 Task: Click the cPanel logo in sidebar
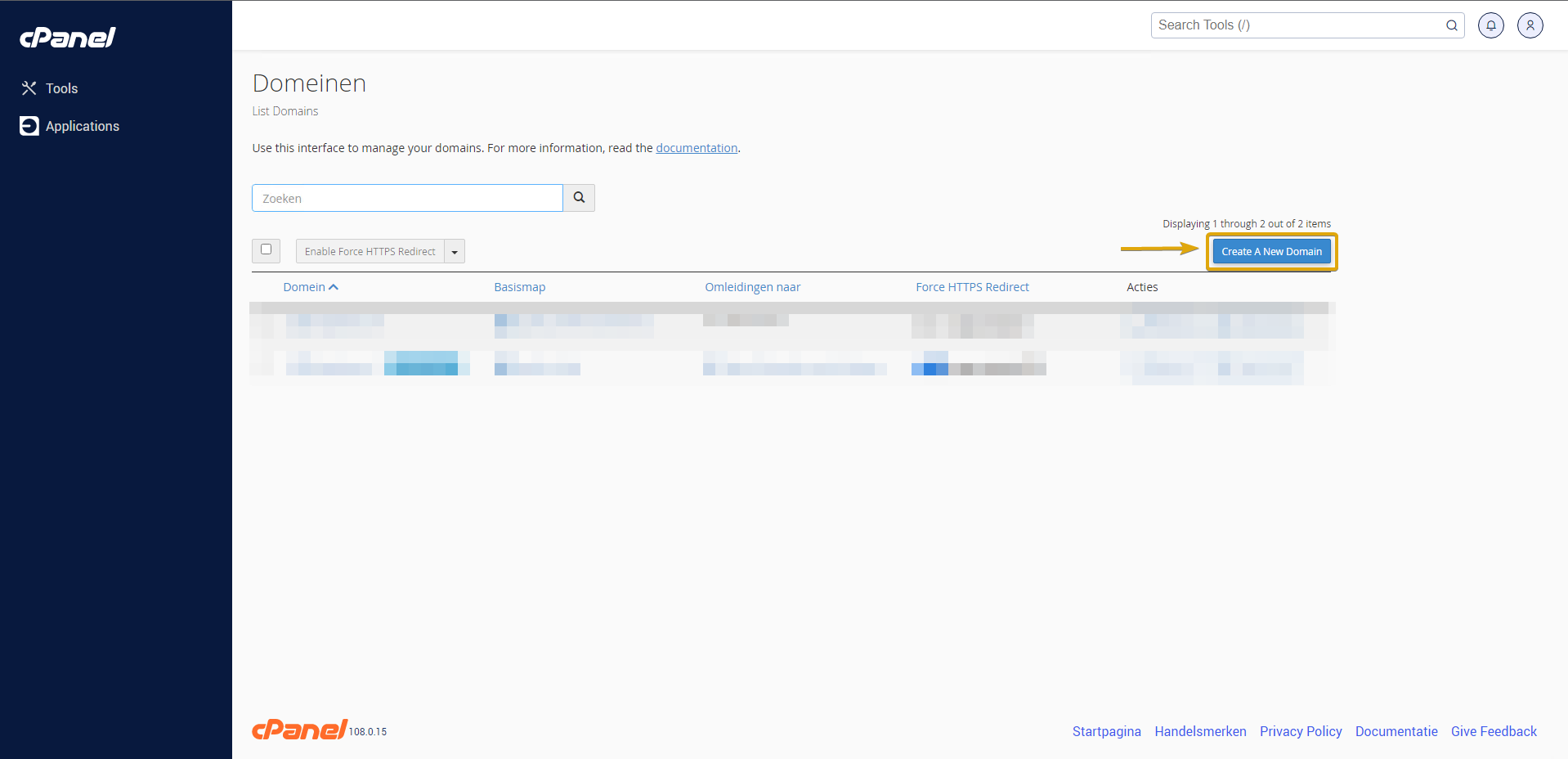[x=68, y=38]
